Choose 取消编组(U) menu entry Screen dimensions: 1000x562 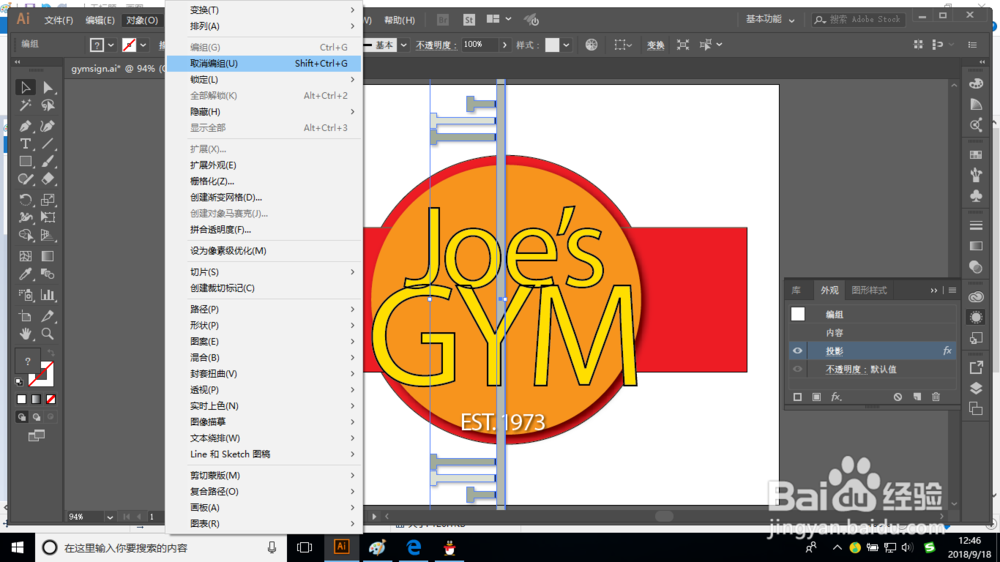point(264,63)
